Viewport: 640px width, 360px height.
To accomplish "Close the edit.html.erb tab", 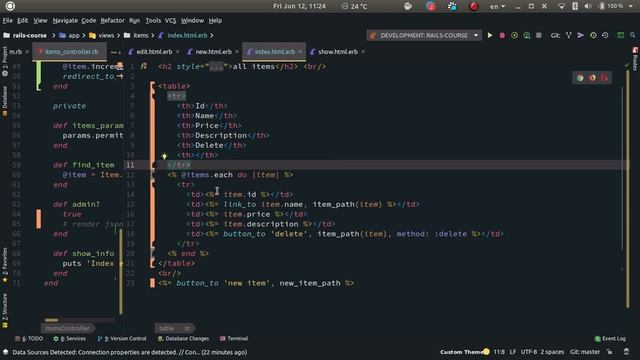I will pos(178,52).
